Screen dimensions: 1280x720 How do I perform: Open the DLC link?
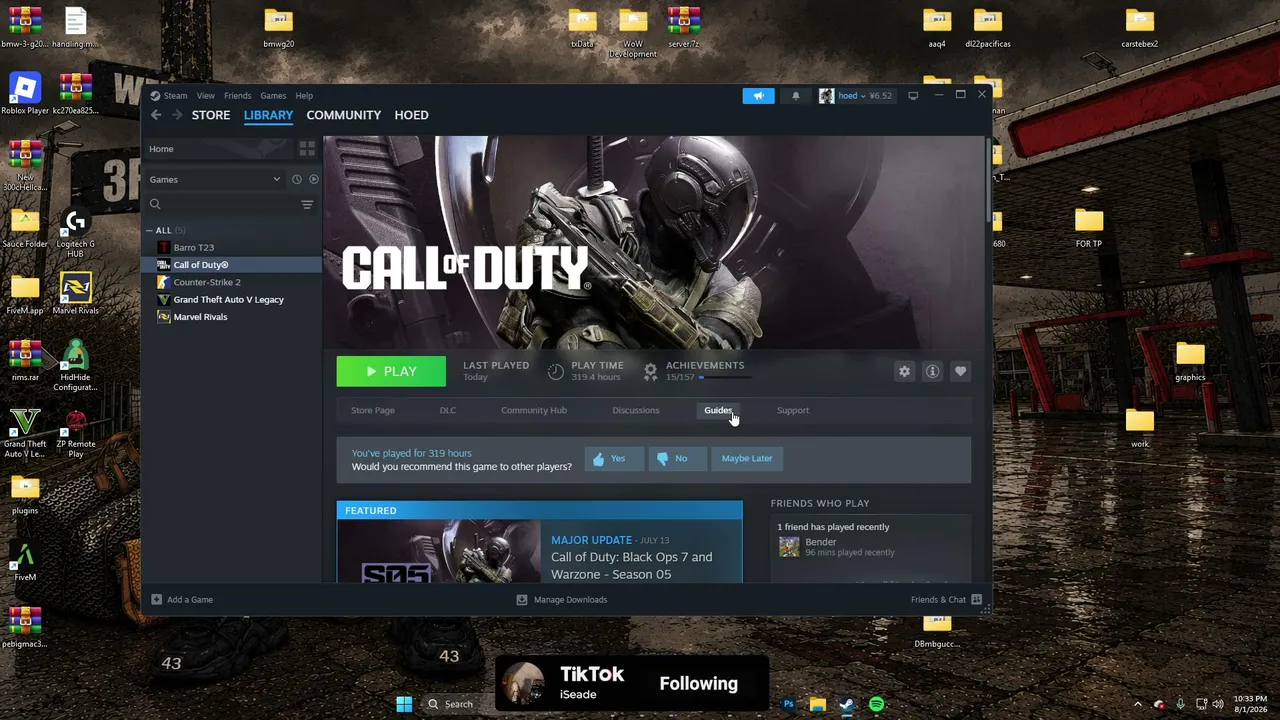448,410
